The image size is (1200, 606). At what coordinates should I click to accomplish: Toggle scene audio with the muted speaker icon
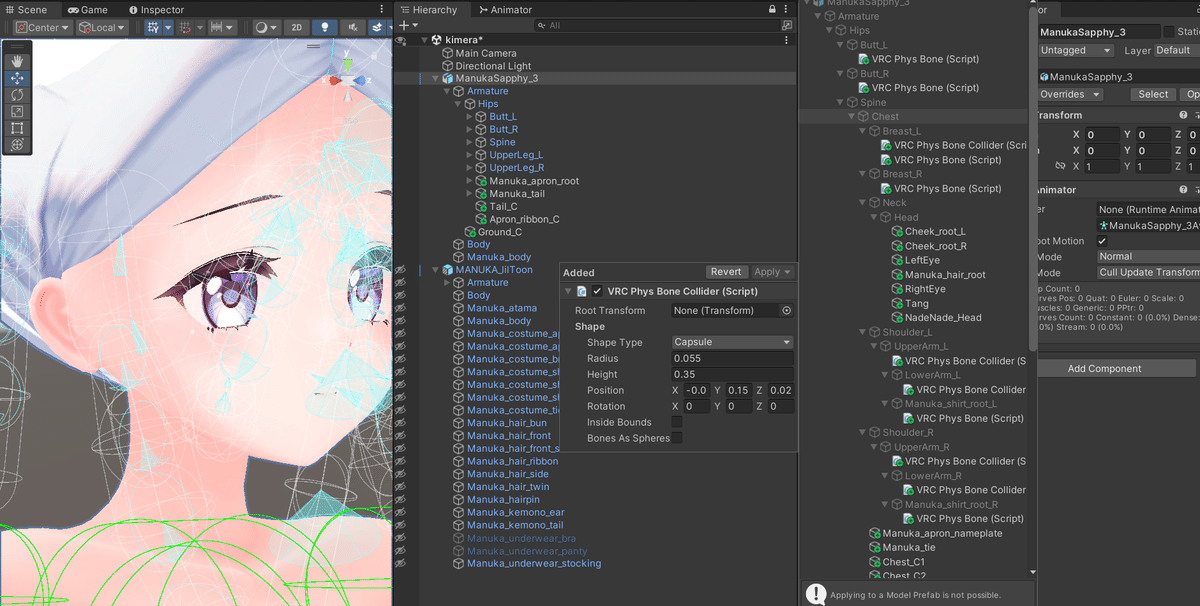353,27
